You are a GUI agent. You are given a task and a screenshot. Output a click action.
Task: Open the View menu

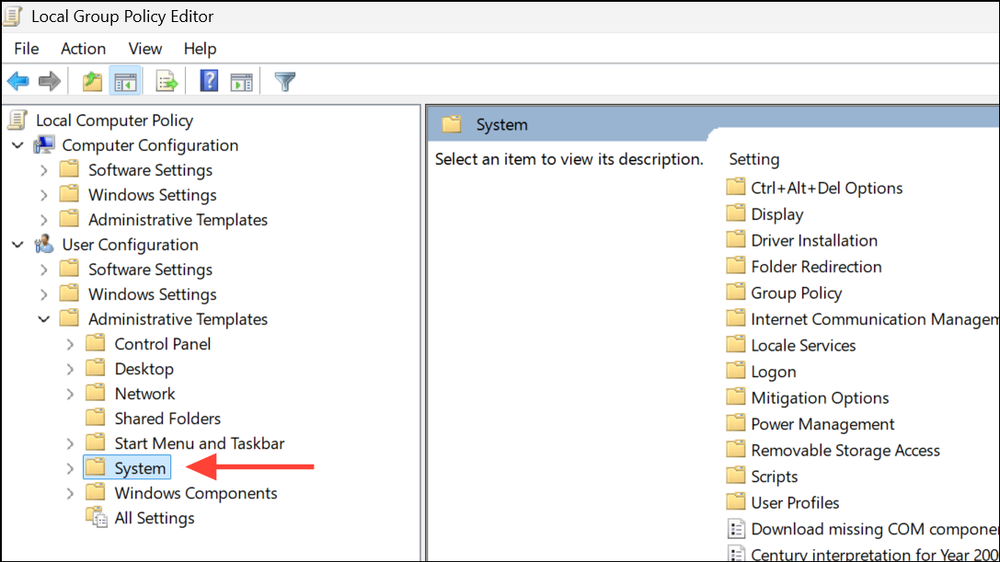[145, 48]
